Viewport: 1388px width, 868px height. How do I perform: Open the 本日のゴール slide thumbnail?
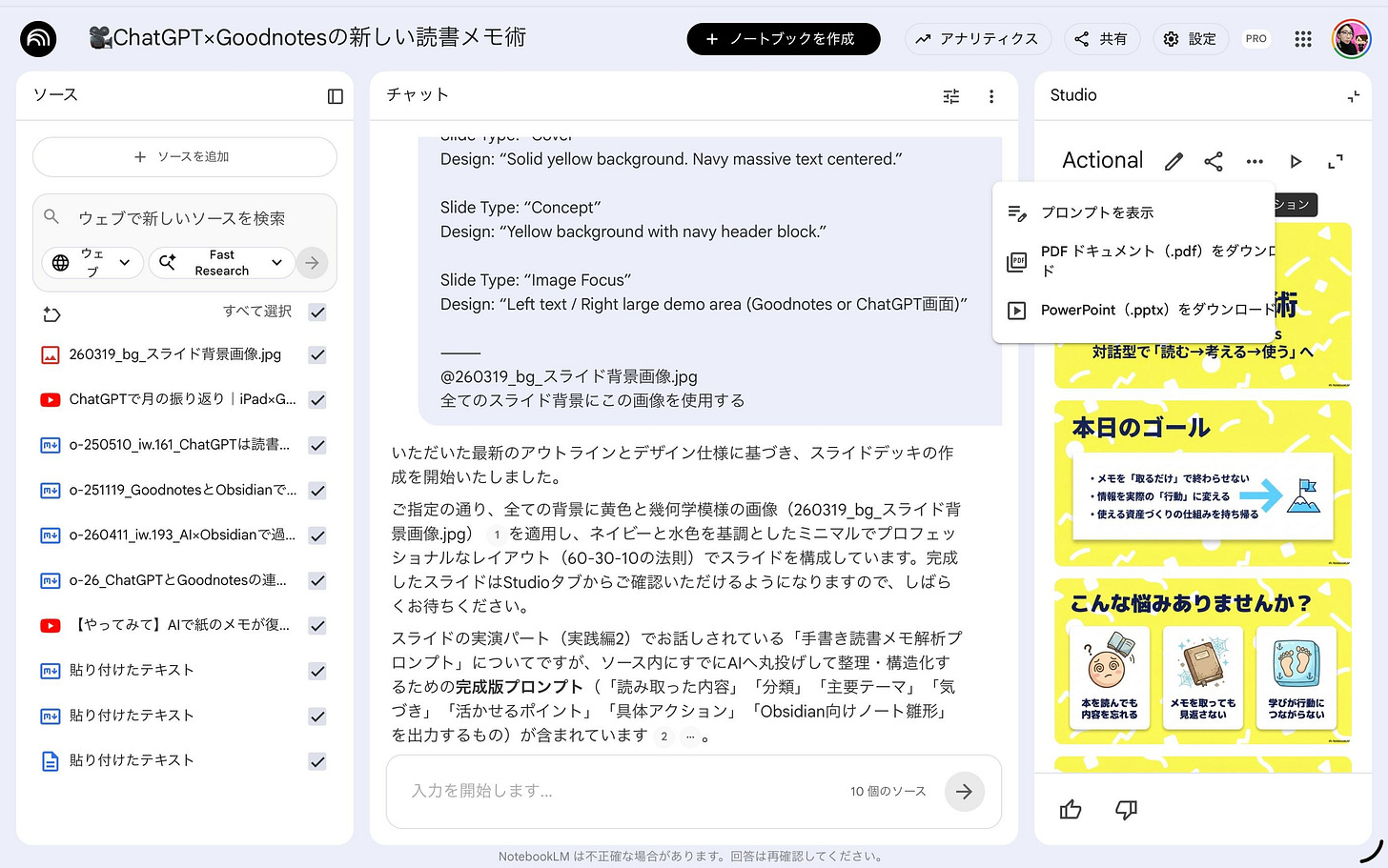[1203, 483]
